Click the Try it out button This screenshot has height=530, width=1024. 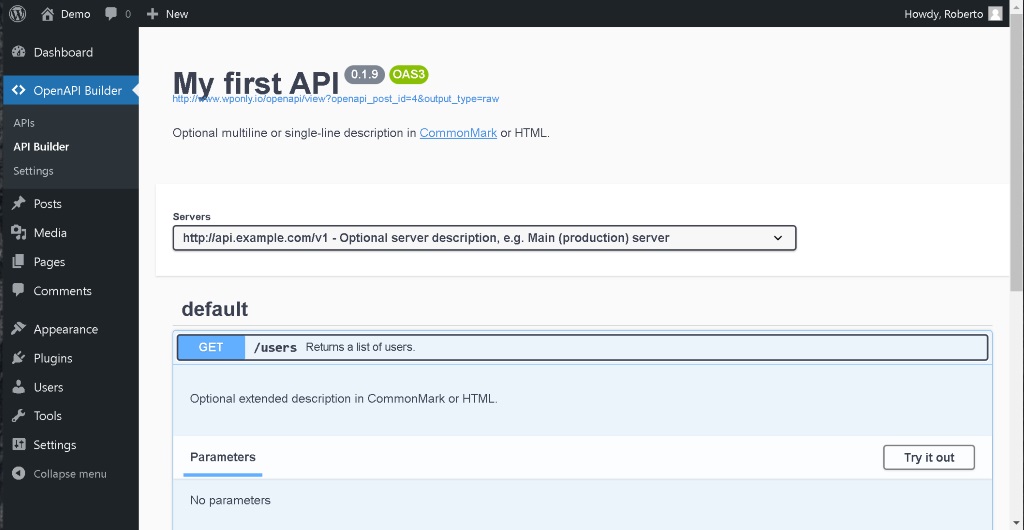point(929,458)
